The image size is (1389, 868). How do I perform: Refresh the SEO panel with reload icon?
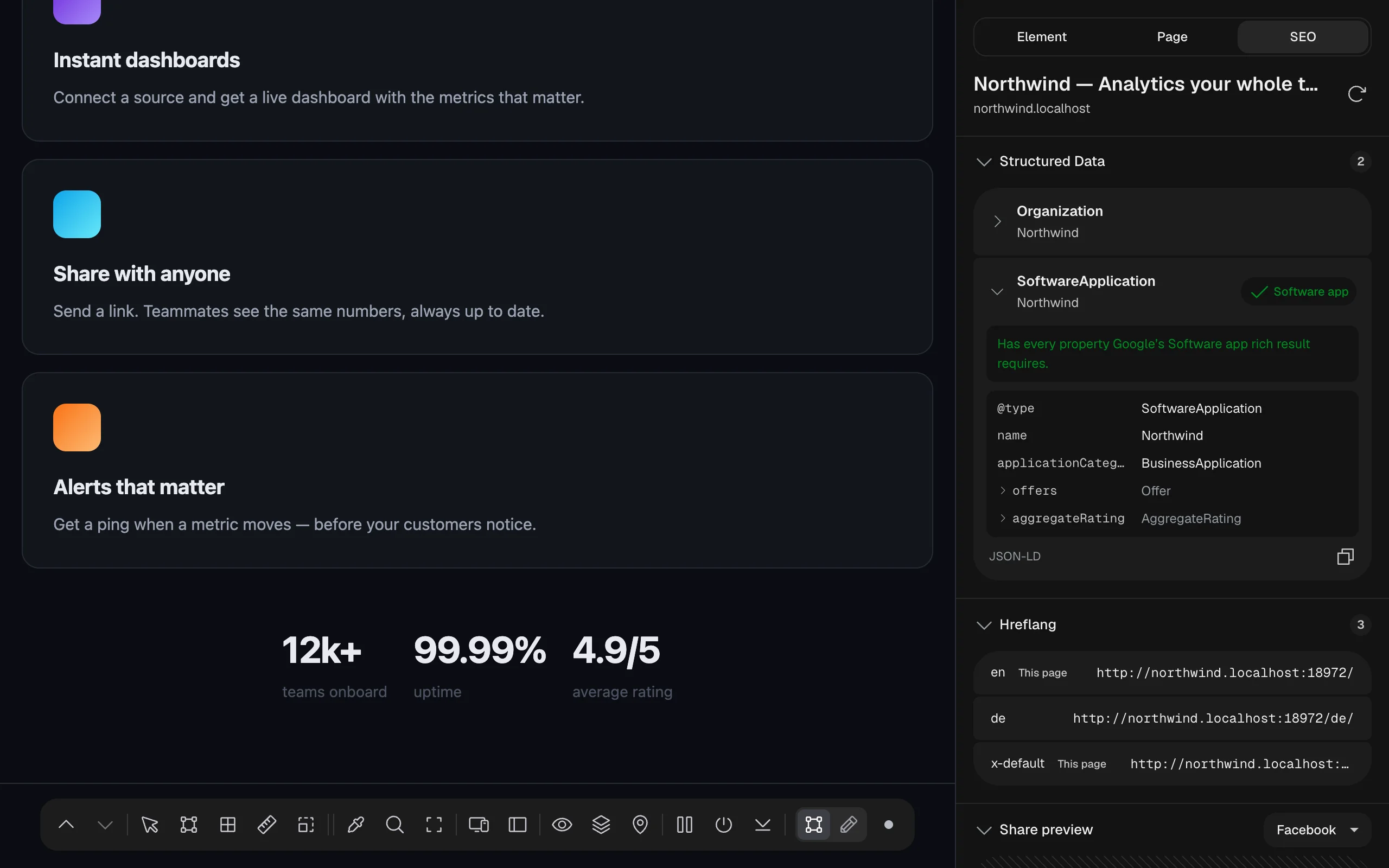(x=1357, y=93)
